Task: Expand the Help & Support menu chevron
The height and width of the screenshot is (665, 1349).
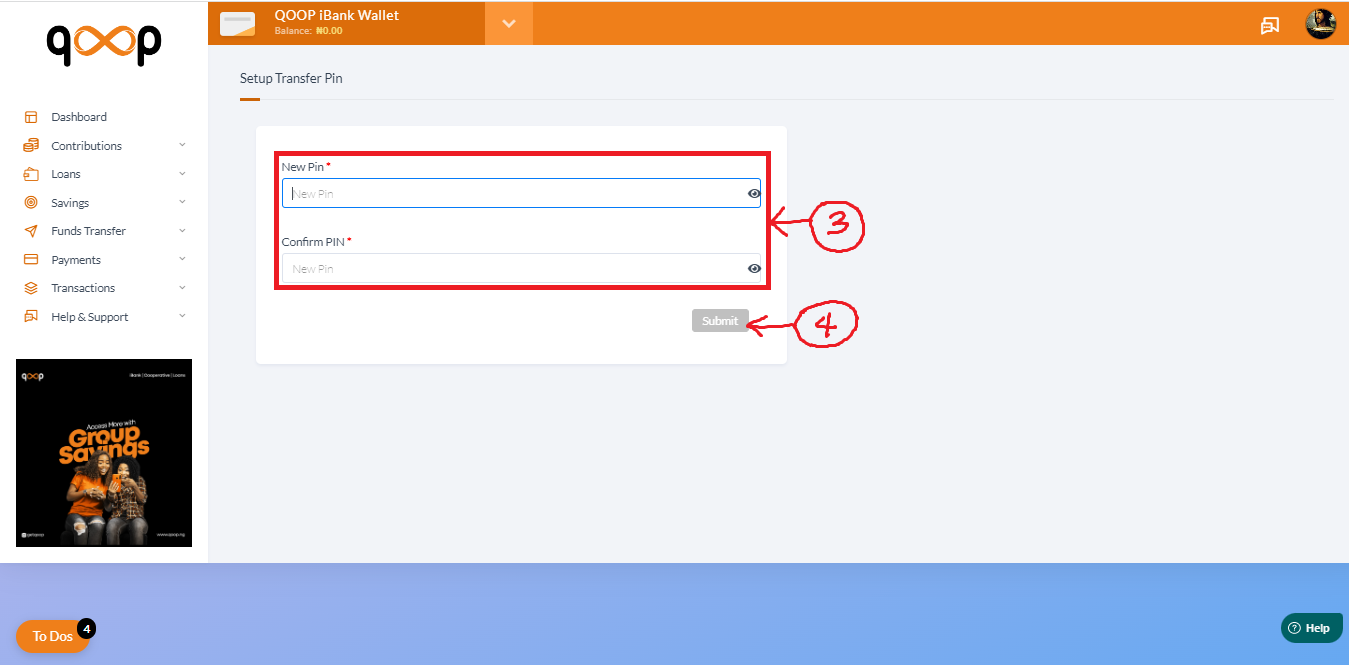Action: (182, 316)
